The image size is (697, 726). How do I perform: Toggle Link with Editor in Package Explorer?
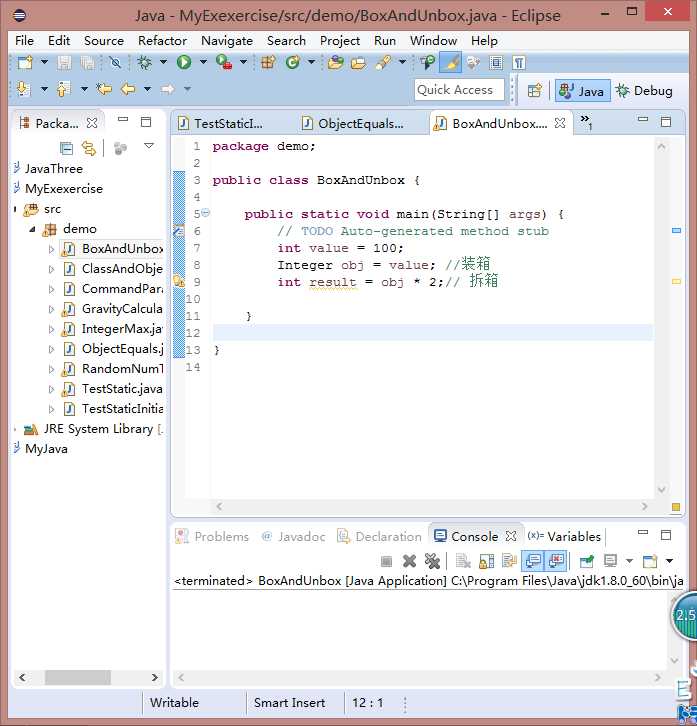tap(88, 148)
